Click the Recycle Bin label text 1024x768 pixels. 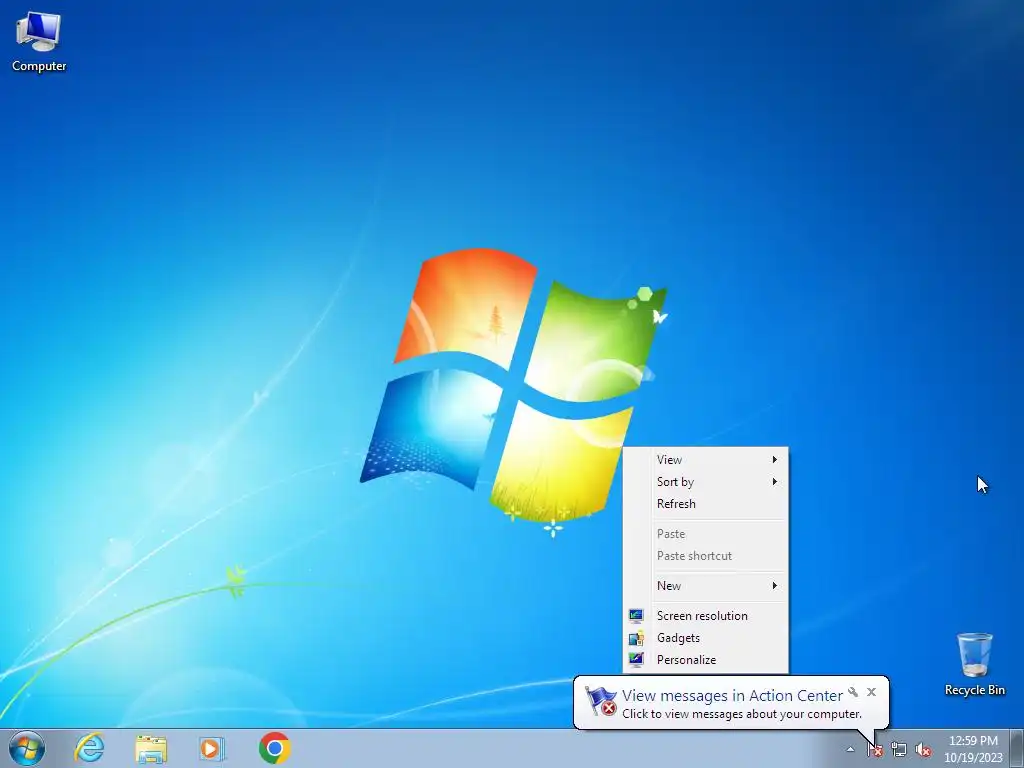[x=974, y=690]
